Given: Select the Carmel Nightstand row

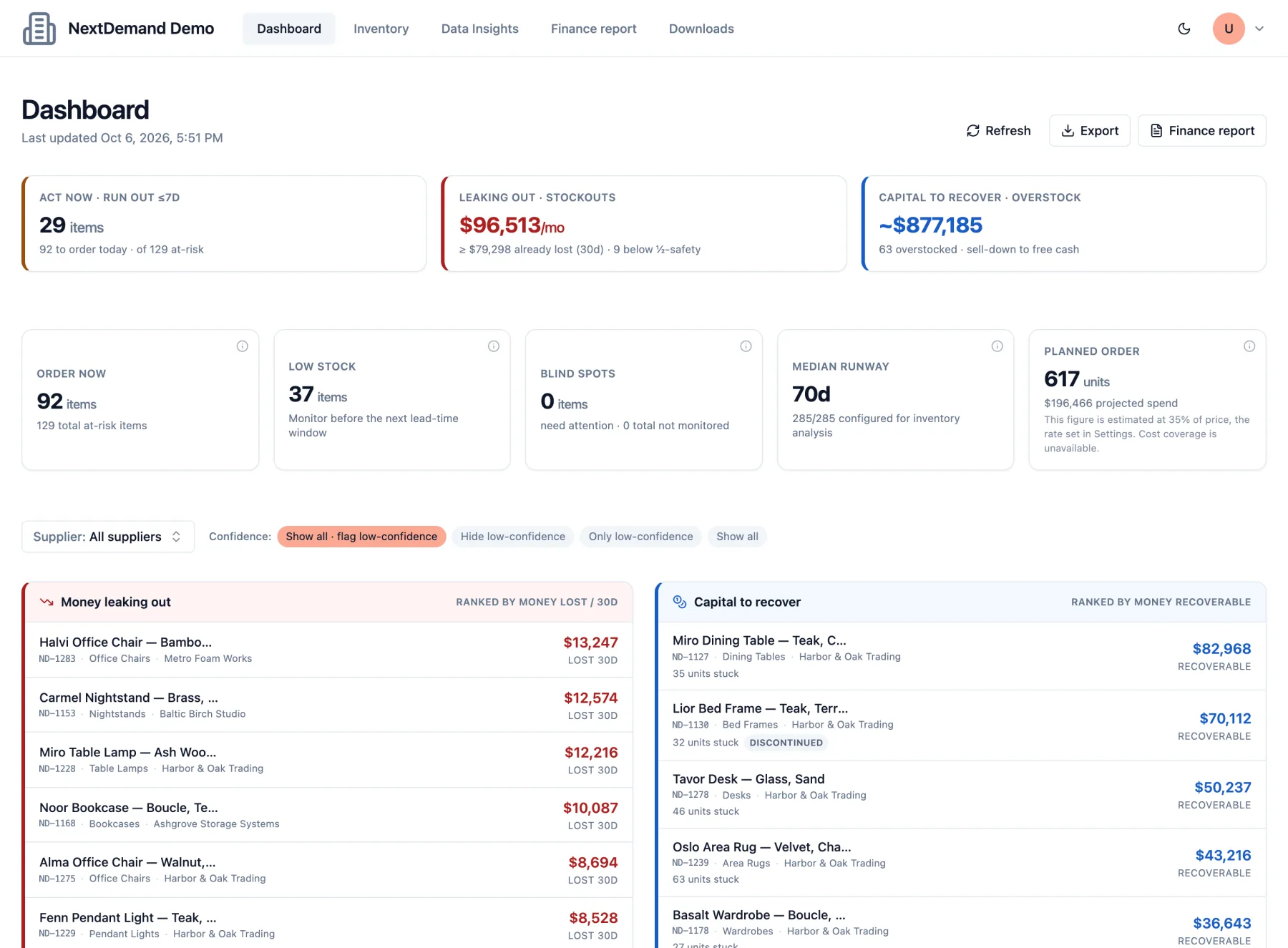Looking at the screenshot, I should tap(329, 705).
